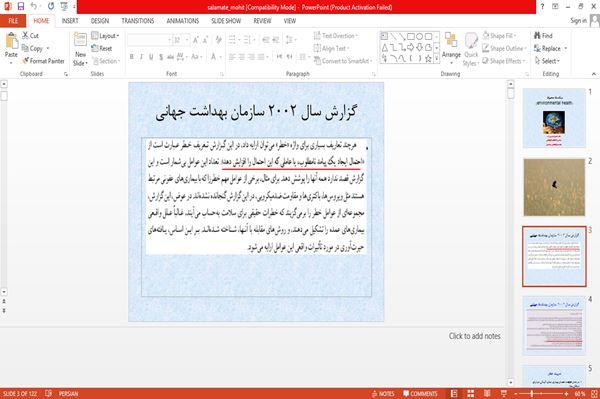Open Shape Outline color menu
This screenshot has width=600, height=399.
(504, 48)
